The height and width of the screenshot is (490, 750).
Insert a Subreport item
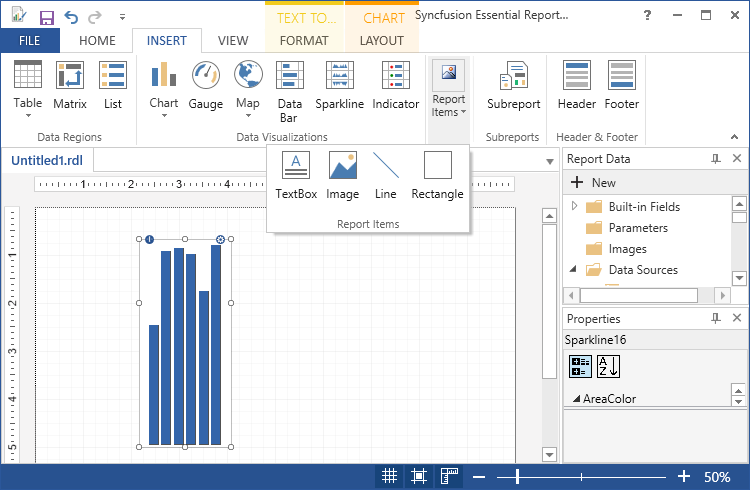pos(513,85)
